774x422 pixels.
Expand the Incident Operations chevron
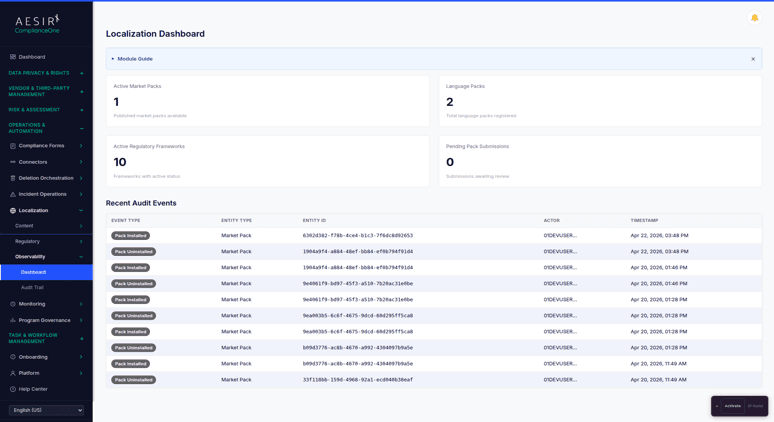point(81,194)
